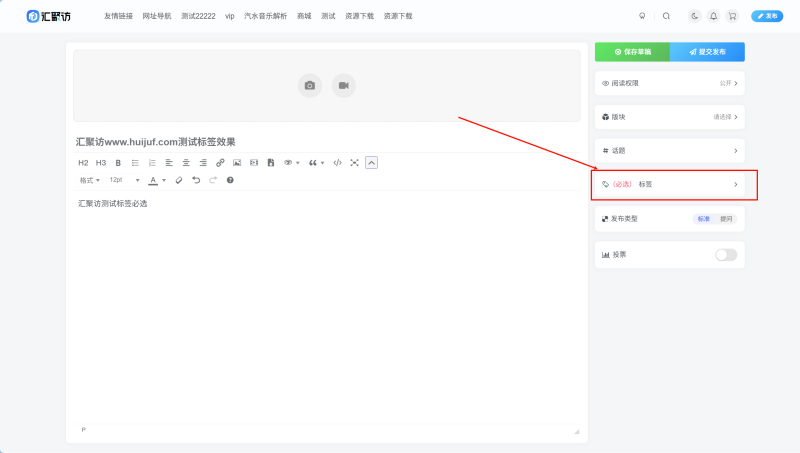Toggle bold formatting in editor toolbar
Image resolution: width=800 pixels, height=453 pixels.
pyautogui.click(x=118, y=163)
